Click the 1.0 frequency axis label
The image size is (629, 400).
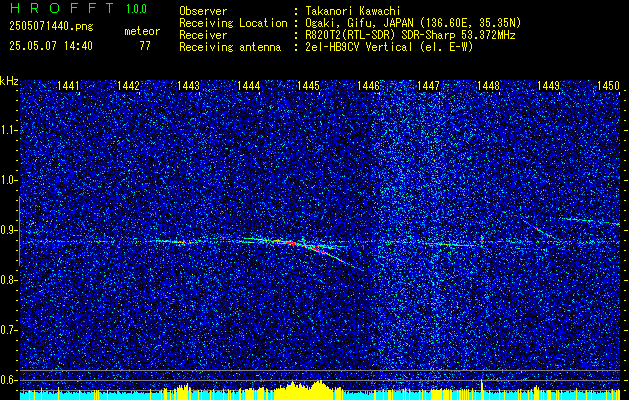(x=8, y=181)
